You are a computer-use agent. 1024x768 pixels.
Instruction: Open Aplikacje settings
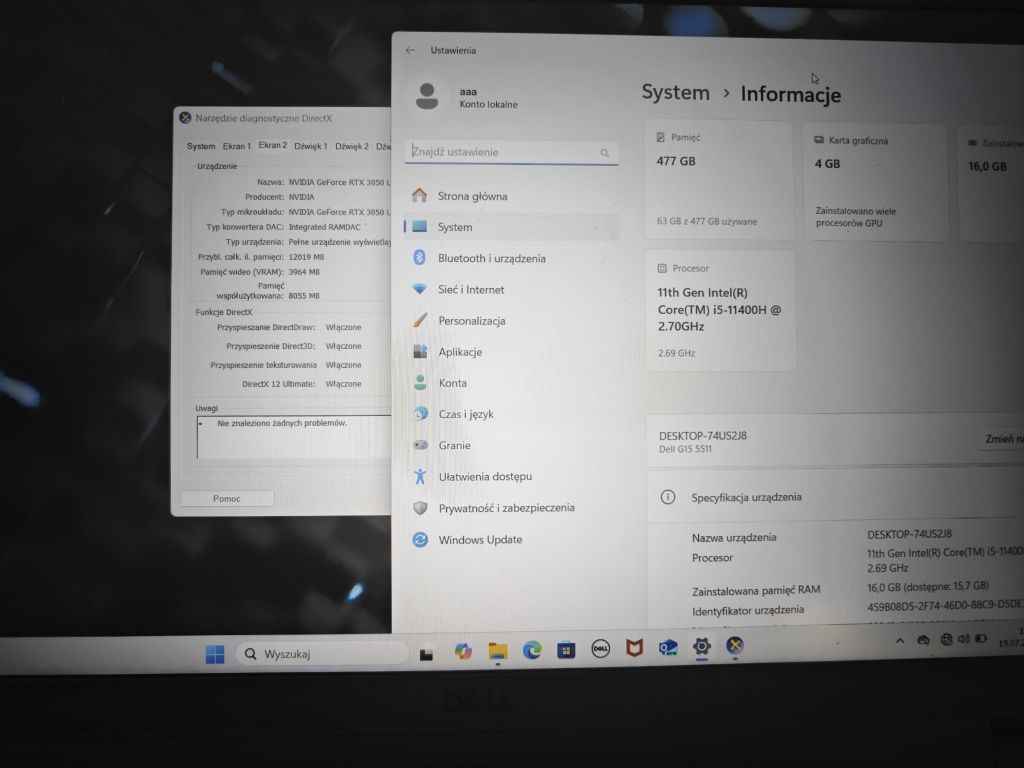[x=511, y=352]
